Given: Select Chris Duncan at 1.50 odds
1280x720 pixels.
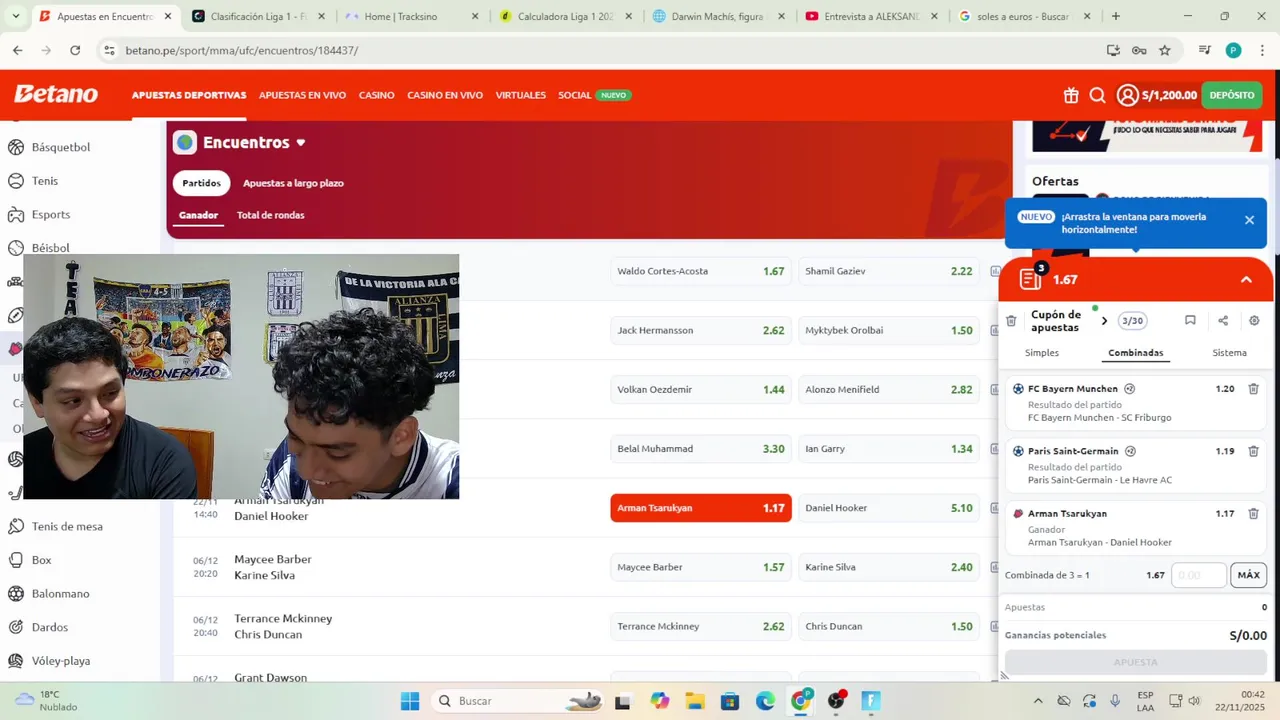Looking at the screenshot, I should tap(889, 626).
